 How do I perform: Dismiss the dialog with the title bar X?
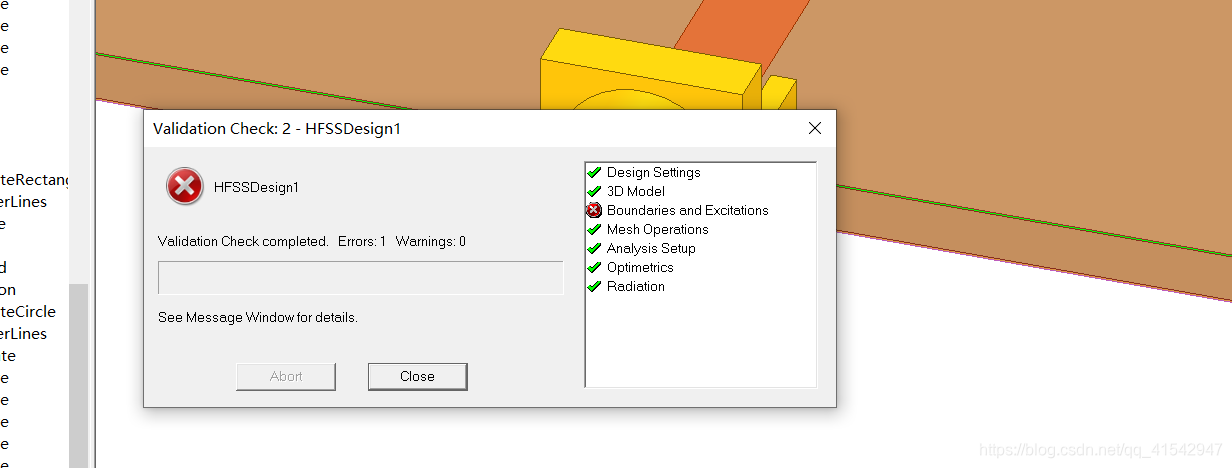814,128
